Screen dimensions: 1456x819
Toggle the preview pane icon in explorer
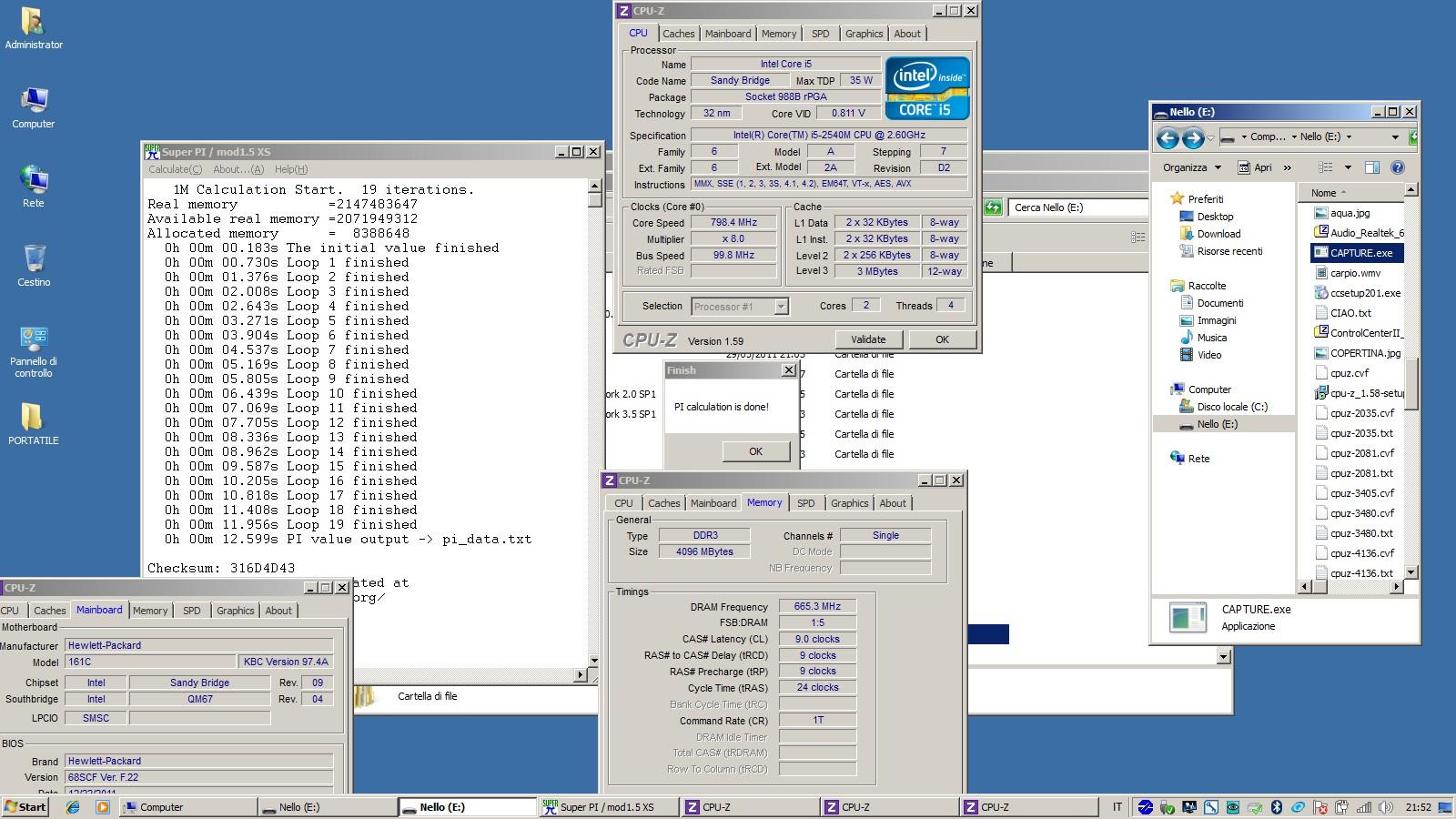coord(1372,167)
